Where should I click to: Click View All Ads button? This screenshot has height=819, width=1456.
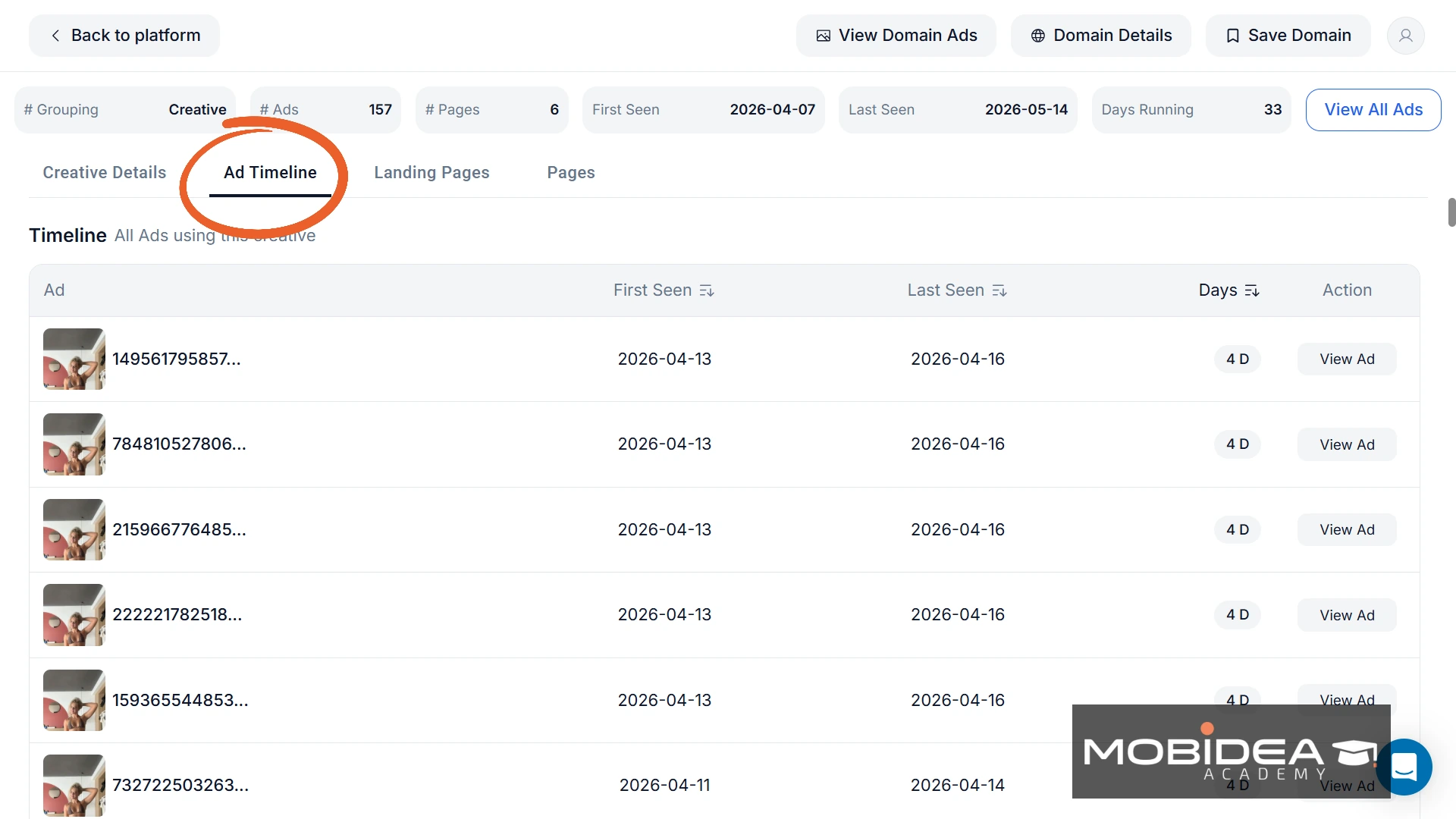(1373, 110)
